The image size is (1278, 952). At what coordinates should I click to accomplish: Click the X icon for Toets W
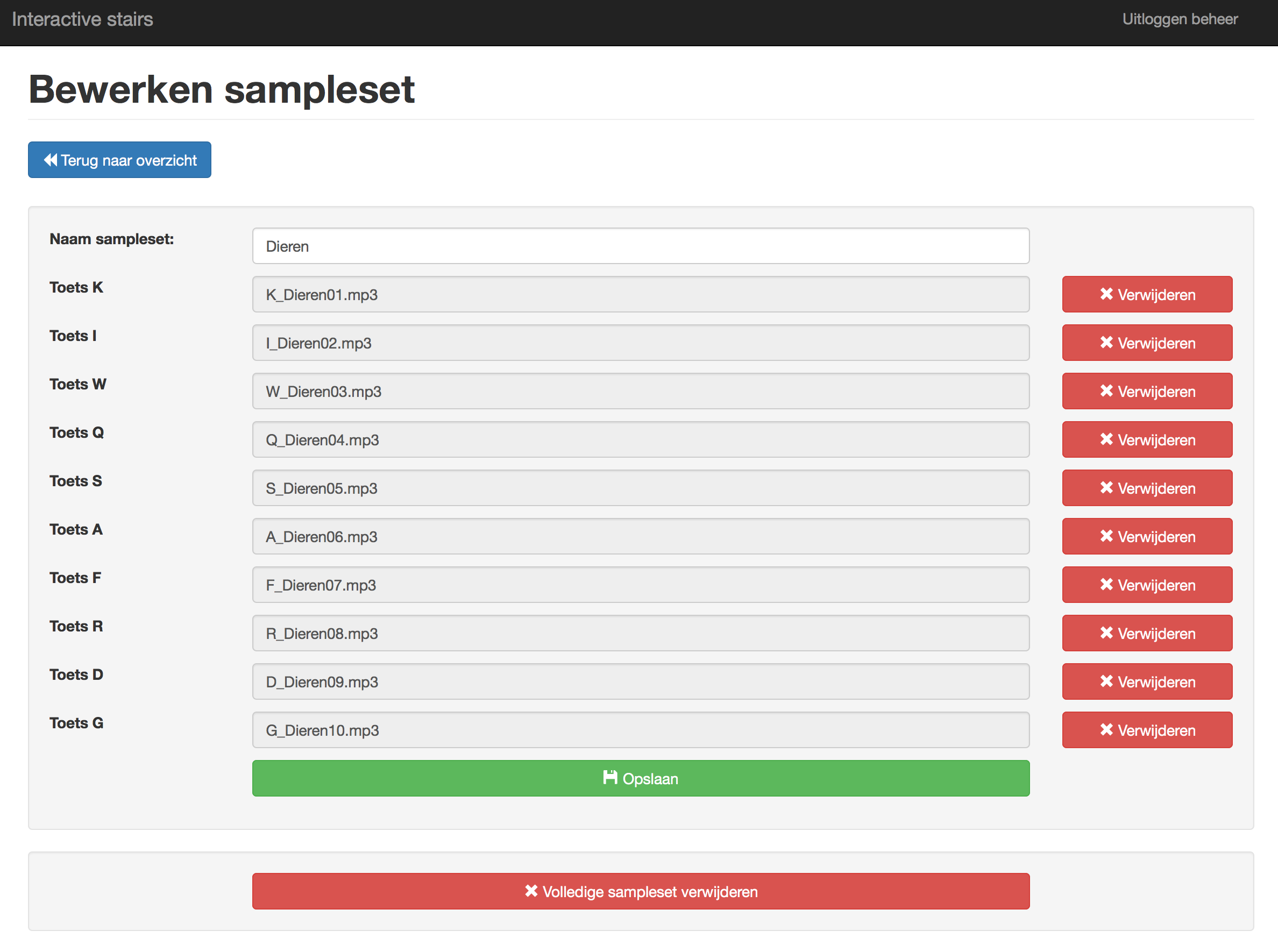(x=1106, y=390)
